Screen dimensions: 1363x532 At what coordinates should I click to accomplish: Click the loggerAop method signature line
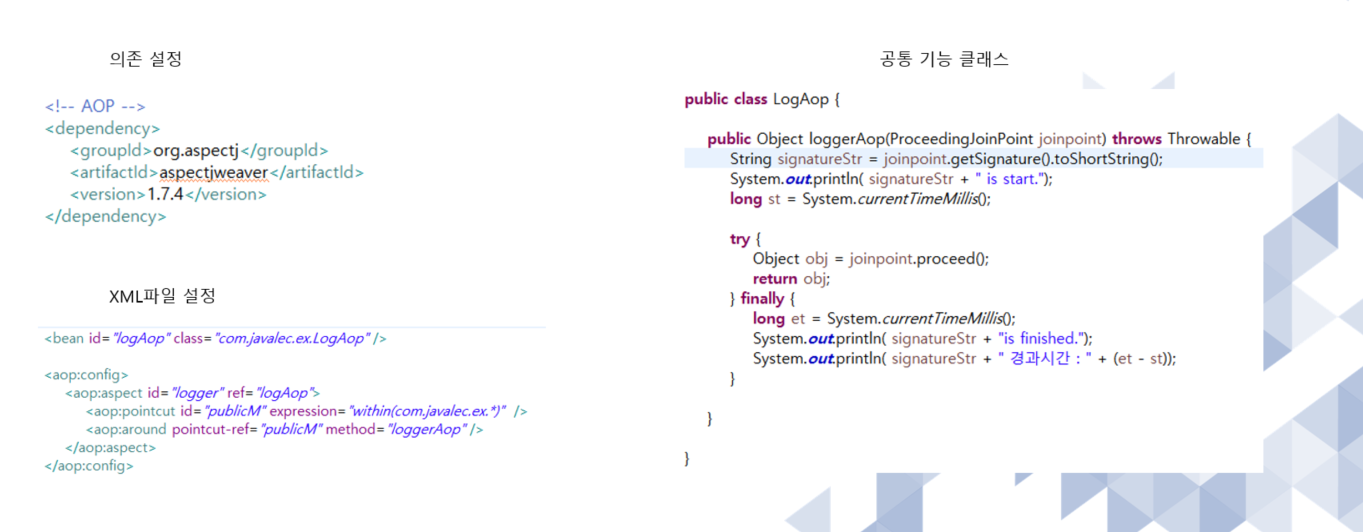(x=979, y=139)
